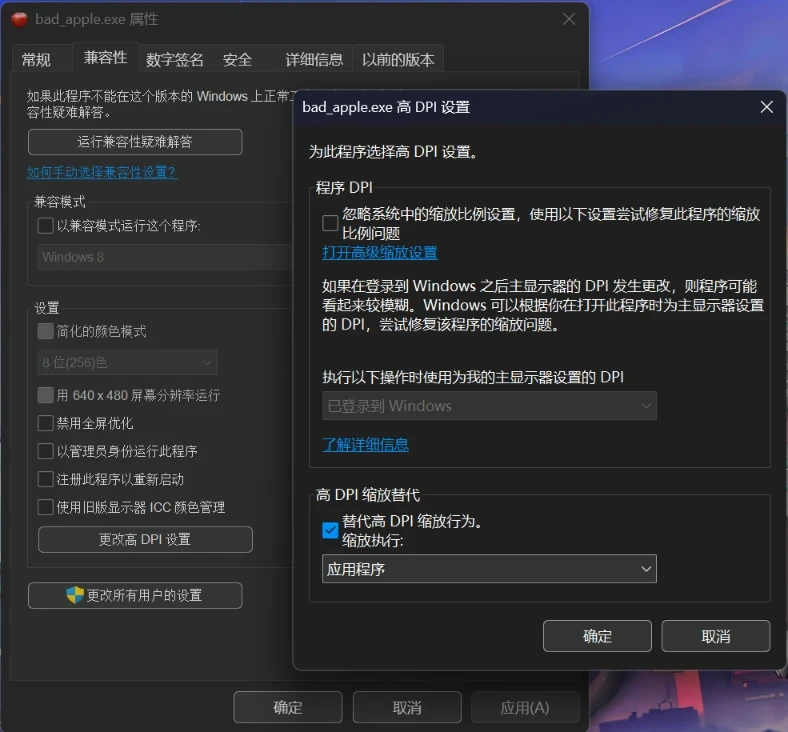Viewport: 788px width, 732px height.
Task: Switch to the 常规 tab
Action: point(36,60)
